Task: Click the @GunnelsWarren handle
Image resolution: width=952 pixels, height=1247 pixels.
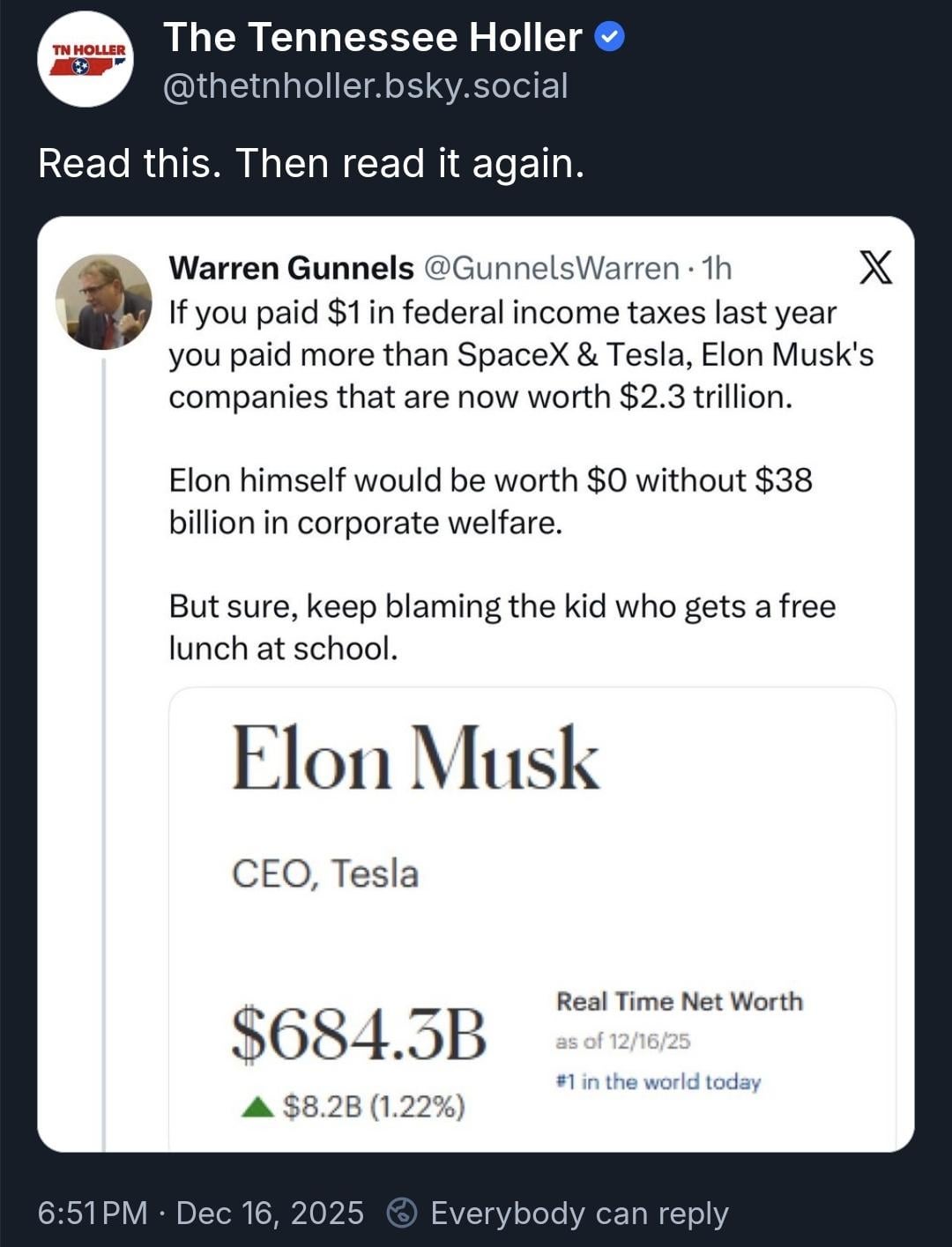Action: pos(552,268)
